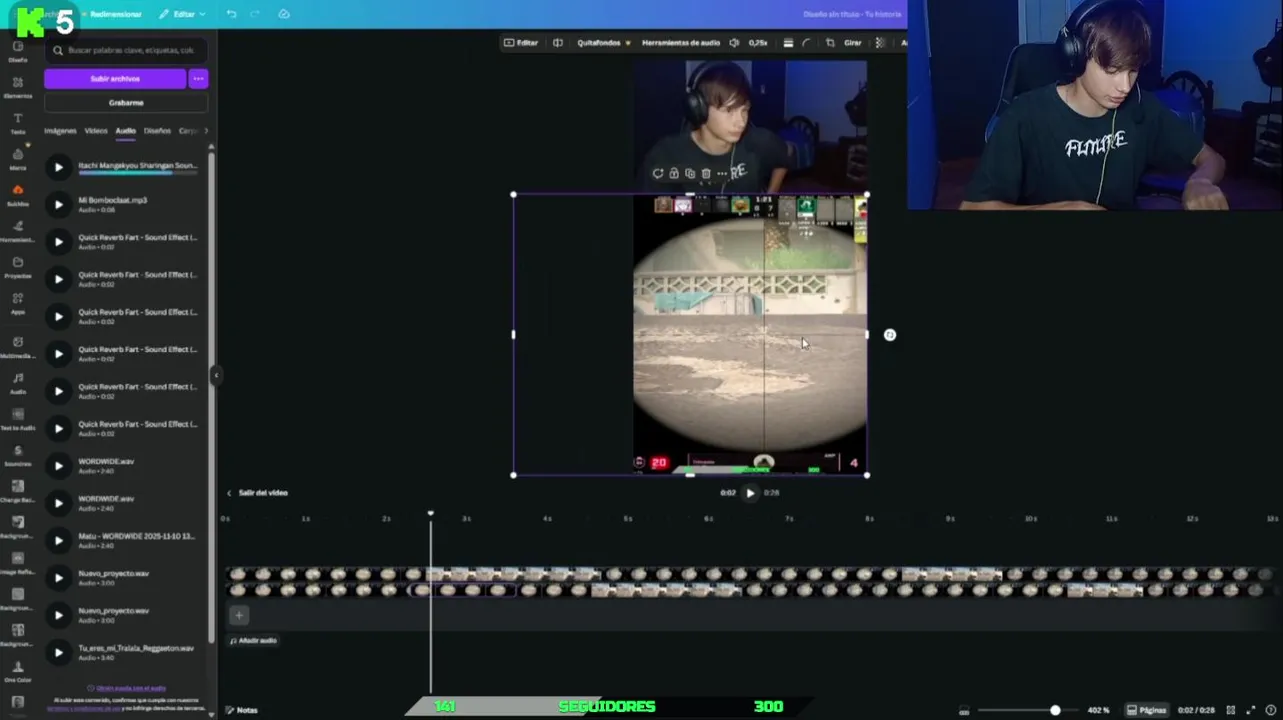Open Herramientas de audio

[681, 43]
